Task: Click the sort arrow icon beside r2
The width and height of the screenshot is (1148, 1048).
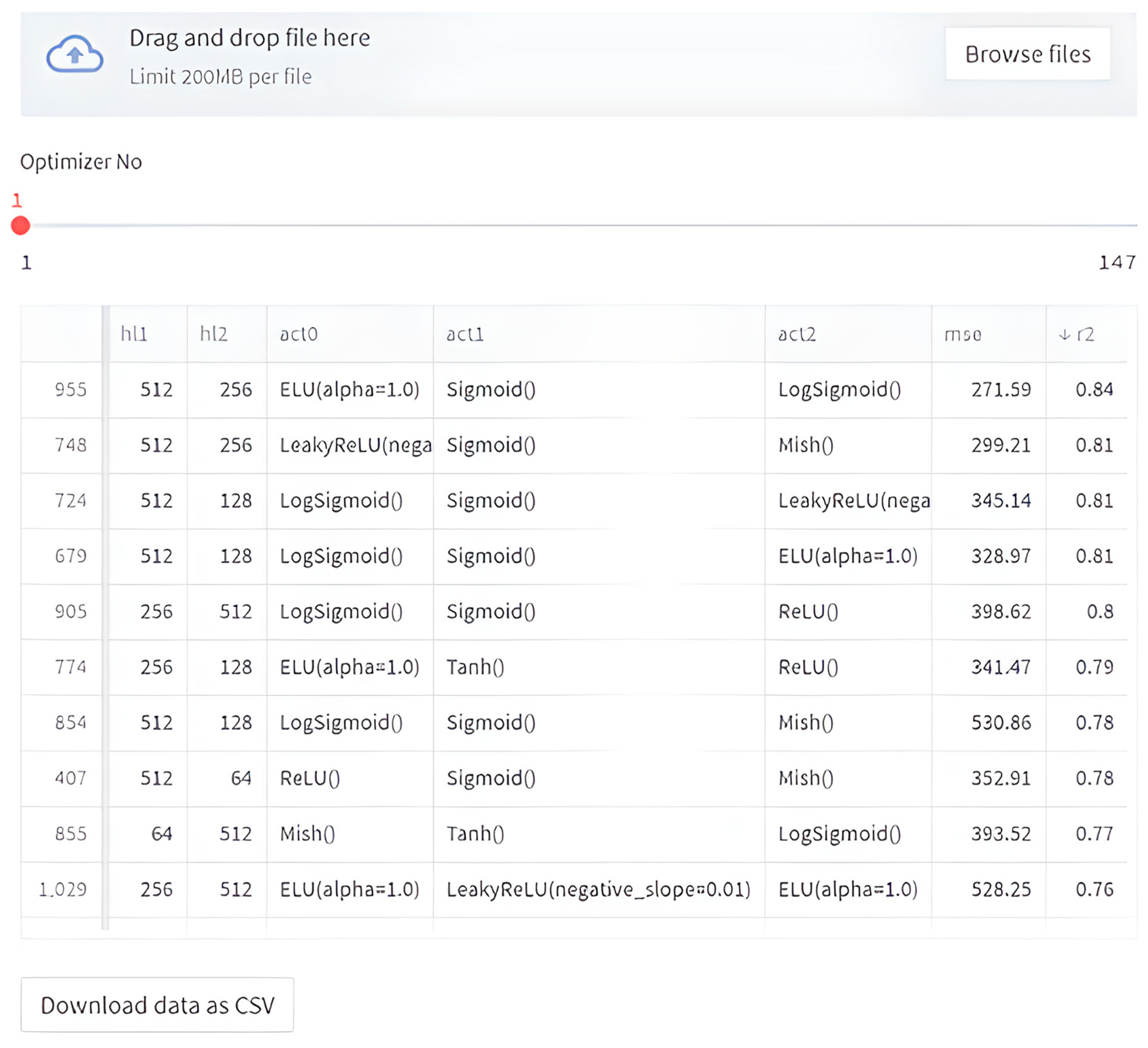Action: pos(1064,334)
